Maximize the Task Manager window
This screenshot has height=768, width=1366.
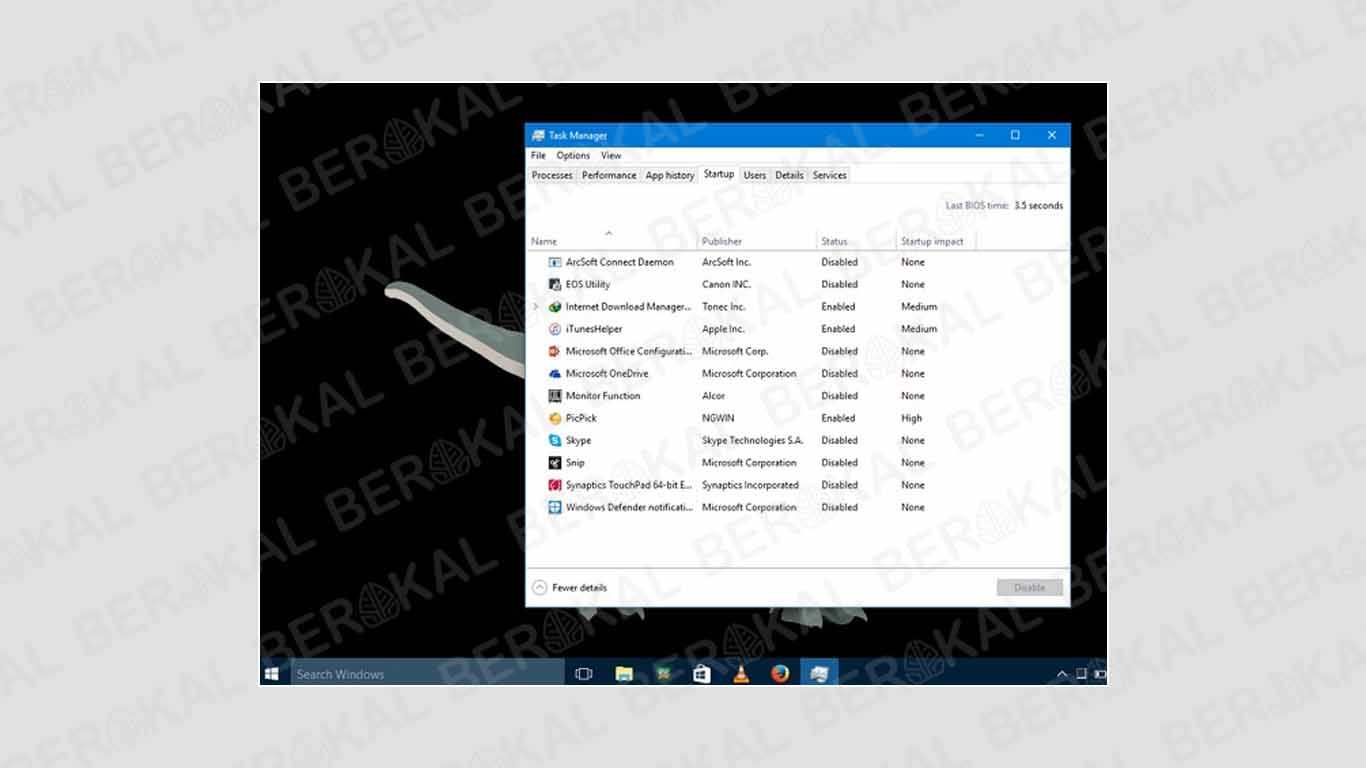click(1015, 135)
